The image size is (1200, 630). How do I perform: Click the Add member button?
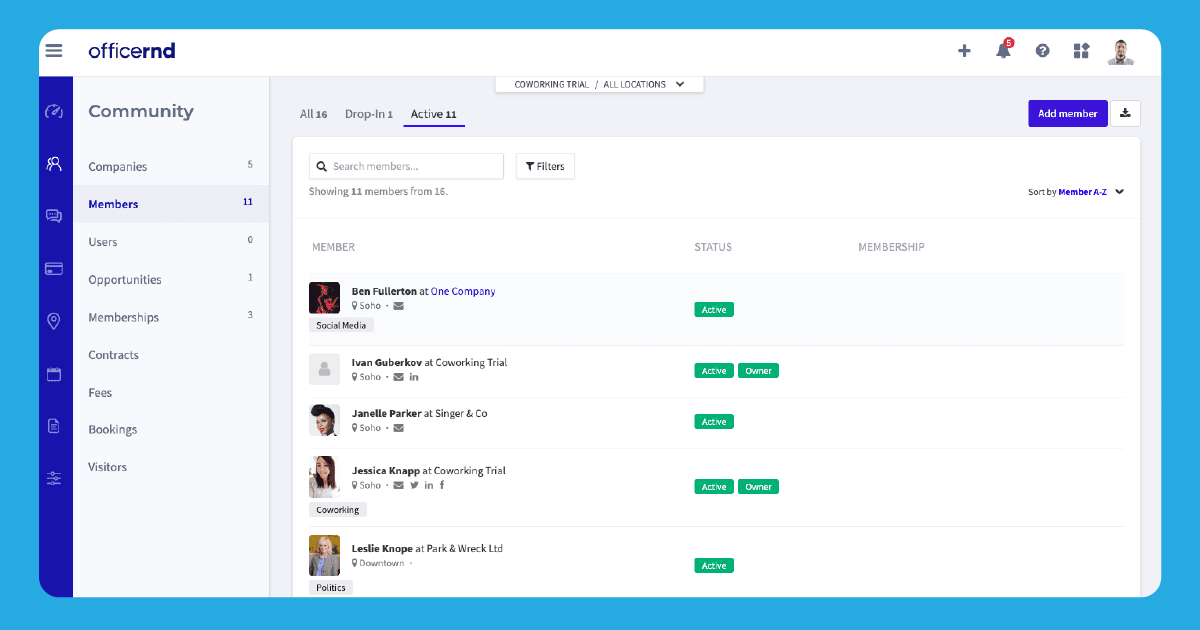point(1068,113)
